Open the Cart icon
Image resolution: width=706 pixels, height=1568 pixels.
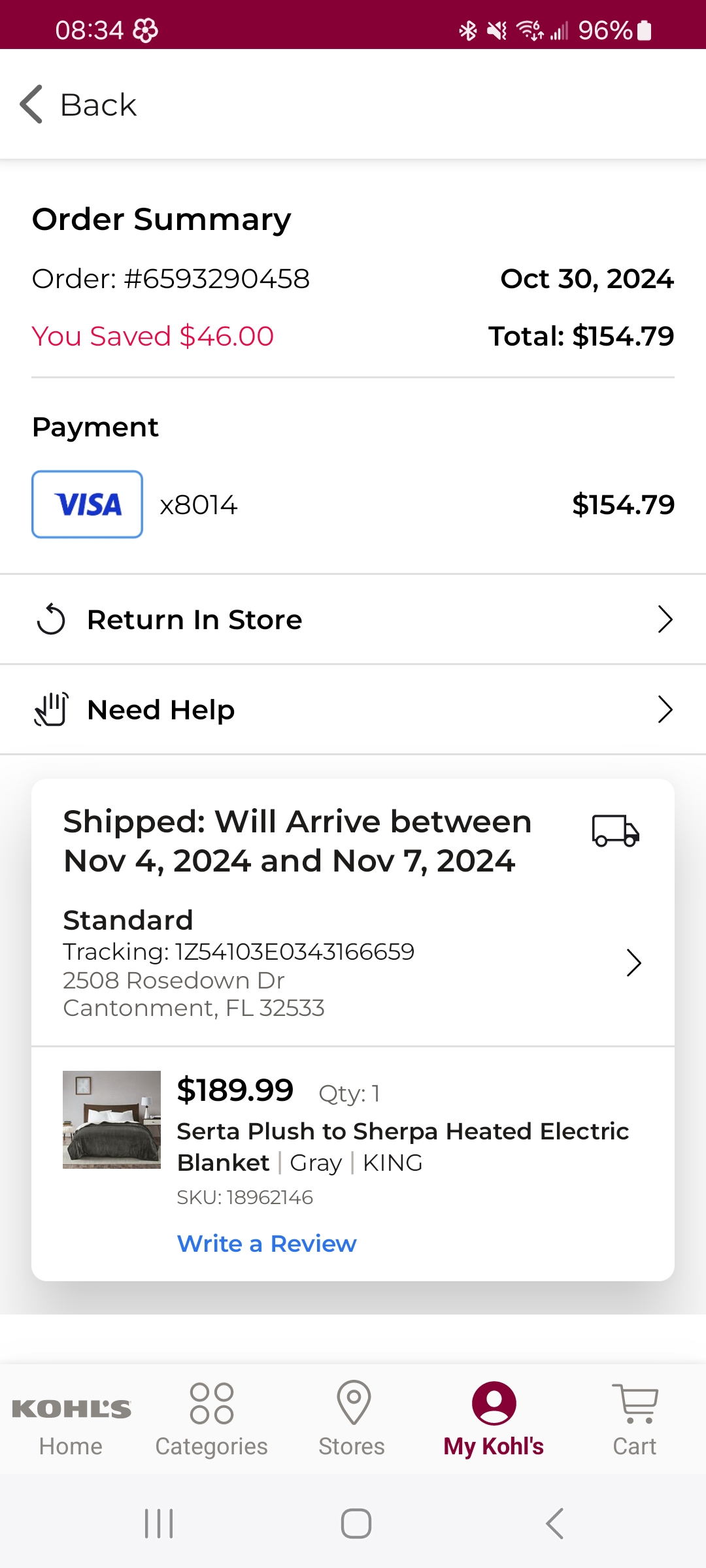(x=635, y=1403)
